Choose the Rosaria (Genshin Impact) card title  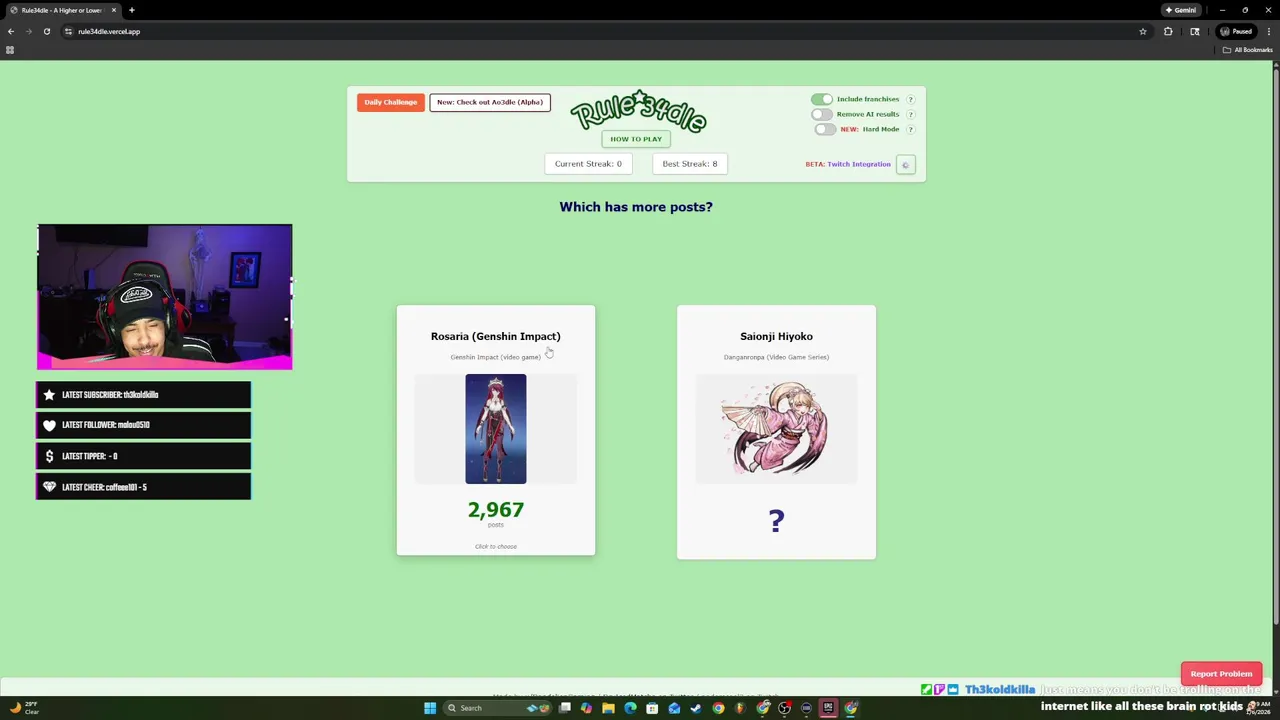coord(496,336)
